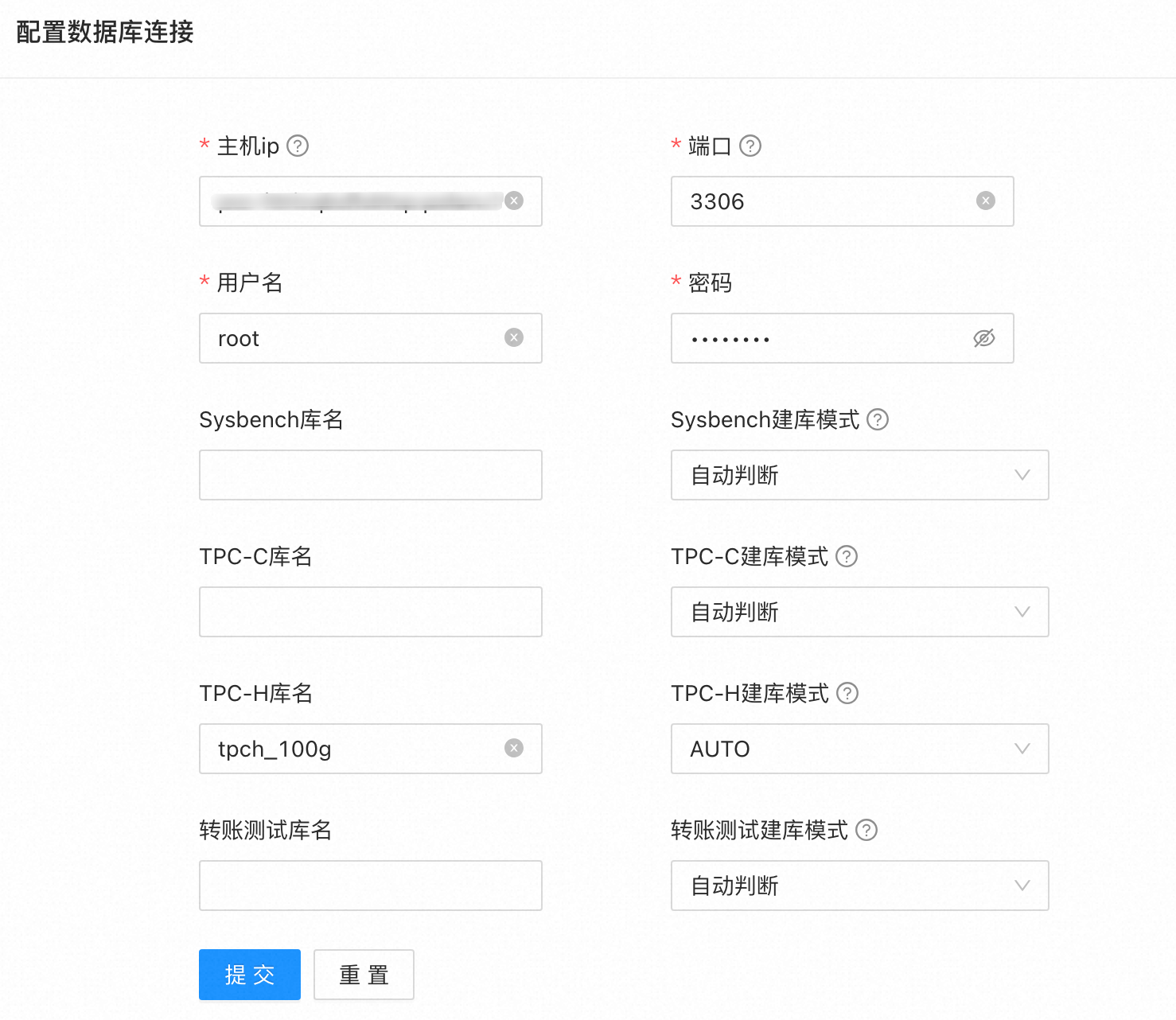Image resolution: width=1176 pixels, height=1020 pixels.
Task: Open the TPC-C建库模式 dropdown showing 自动判断
Action: click(x=859, y=612)
